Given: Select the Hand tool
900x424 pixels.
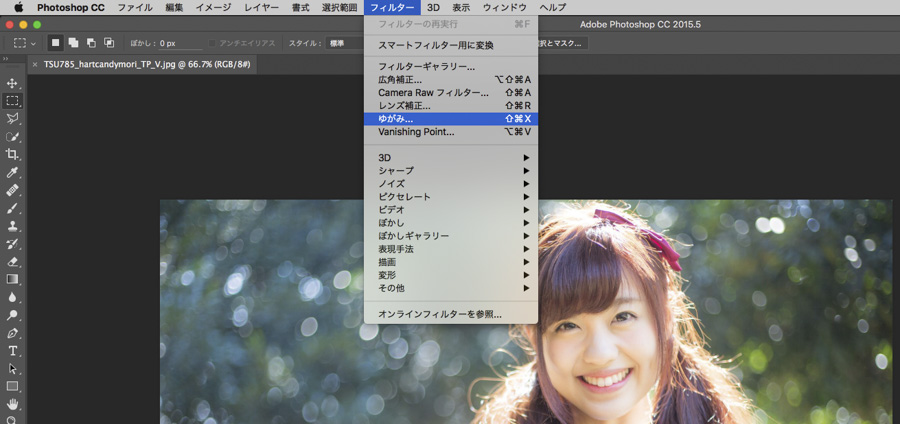Looking at the screenshot, I should (12, 404).
